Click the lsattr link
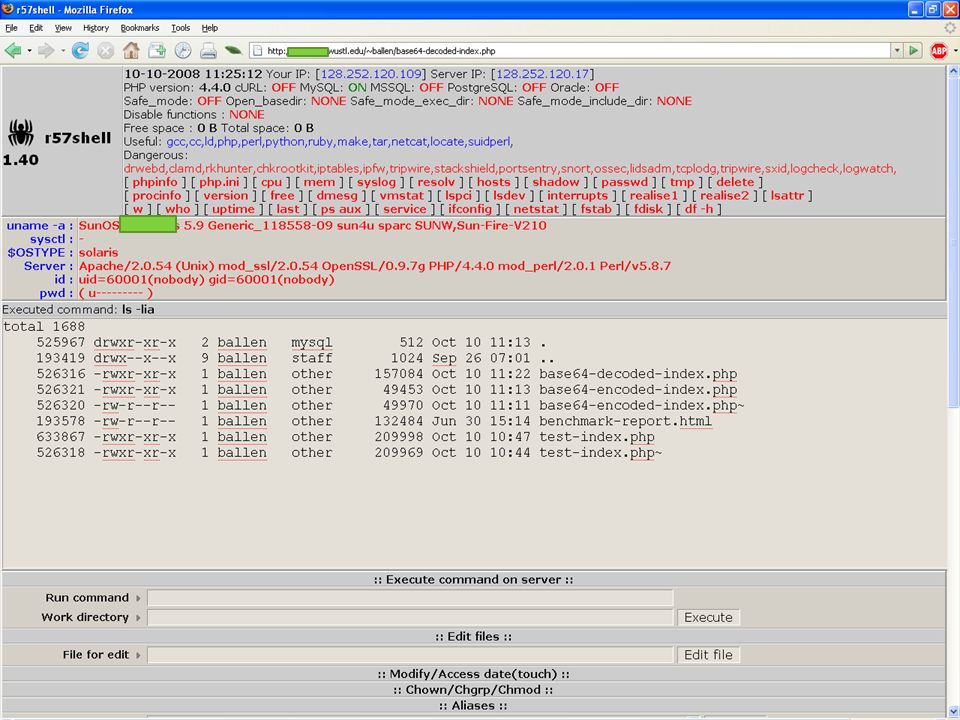The width and height of the screenshot is (960, 720). point(787,195)
